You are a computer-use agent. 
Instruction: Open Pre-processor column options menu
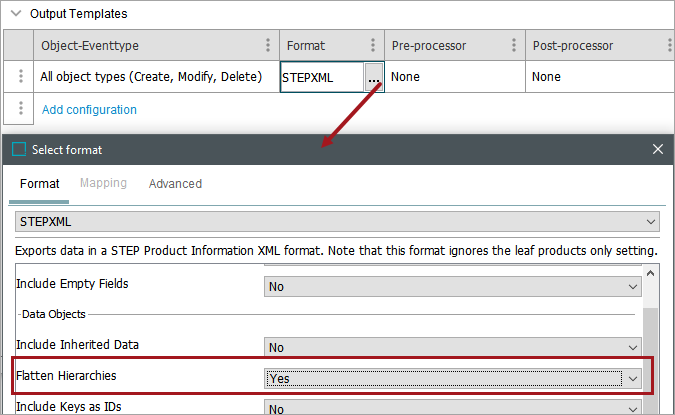[513, 46]
